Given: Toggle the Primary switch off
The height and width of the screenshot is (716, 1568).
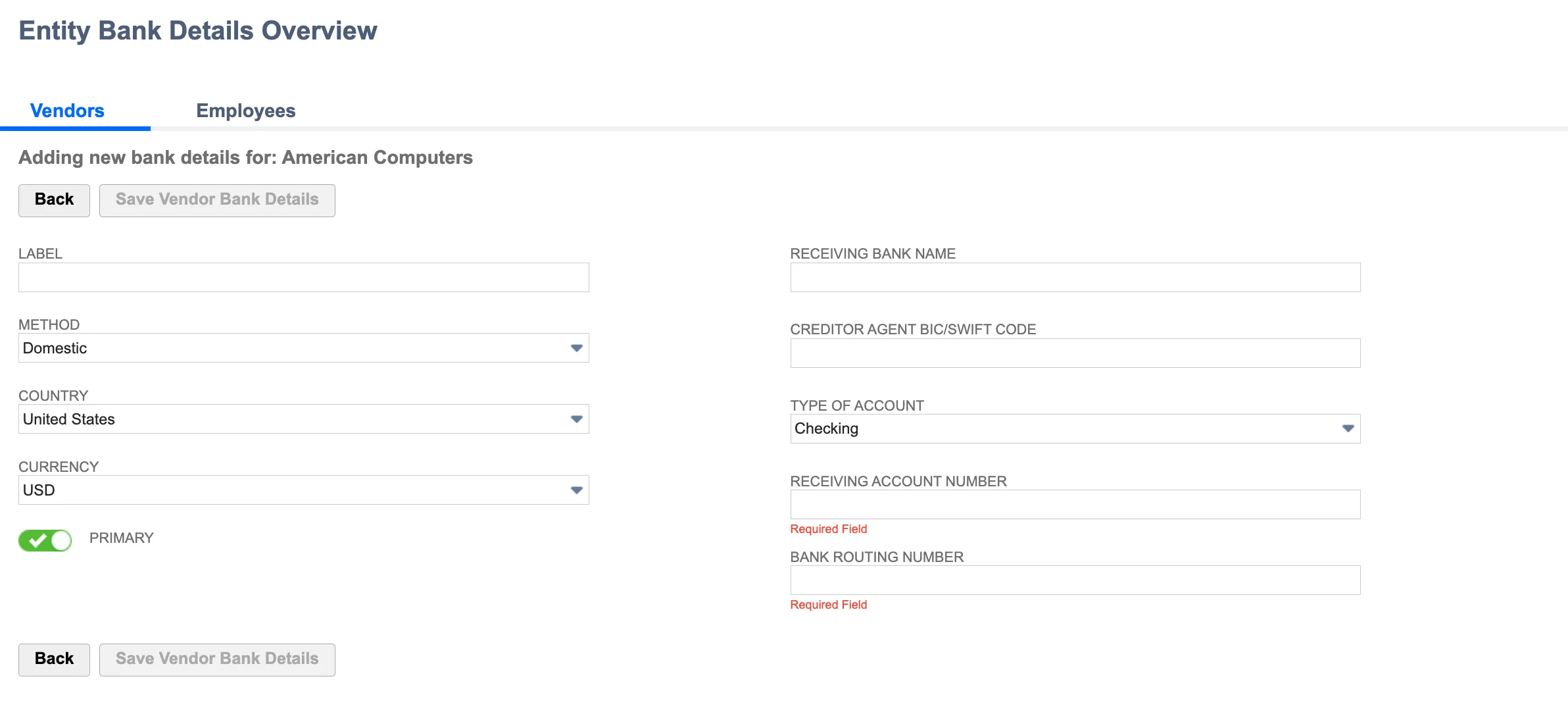Looking at the screenshot, I should (x=45, y=540).
